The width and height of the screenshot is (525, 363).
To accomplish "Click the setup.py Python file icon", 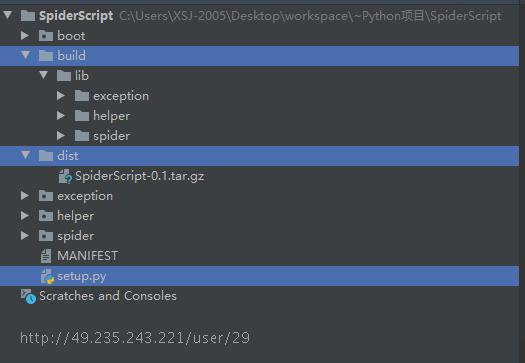I will [47, 277].
